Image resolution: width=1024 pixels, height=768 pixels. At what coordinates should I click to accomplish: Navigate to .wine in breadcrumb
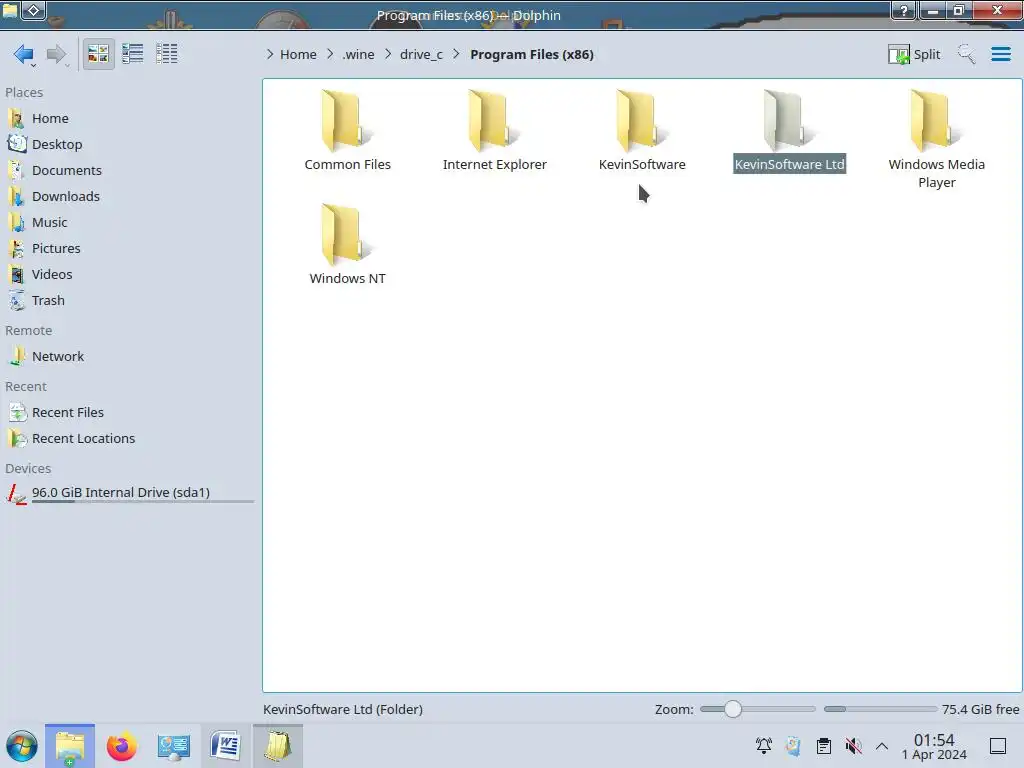coord(358,54)
